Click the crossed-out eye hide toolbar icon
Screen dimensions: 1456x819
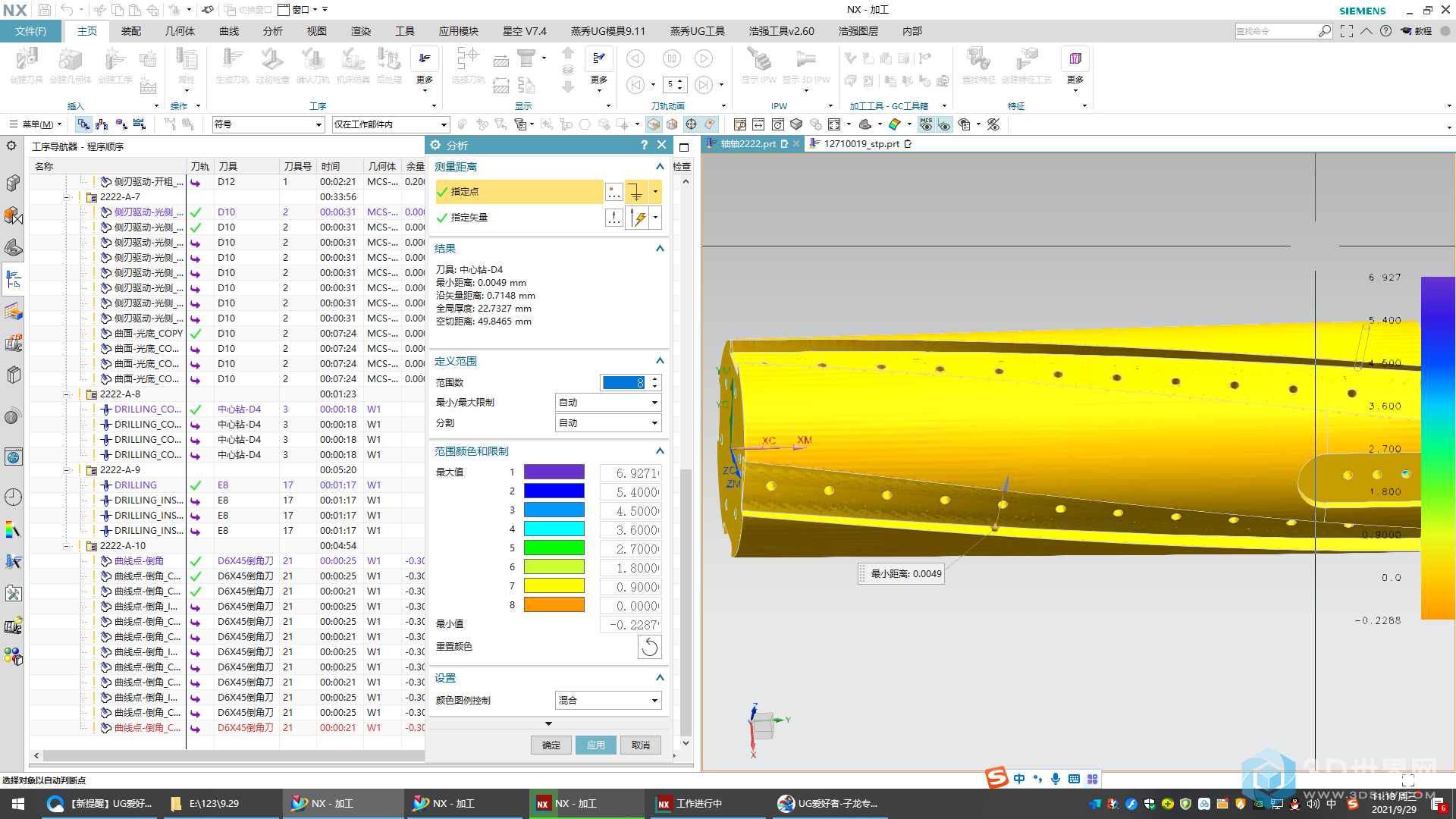[x=993, y=124]
